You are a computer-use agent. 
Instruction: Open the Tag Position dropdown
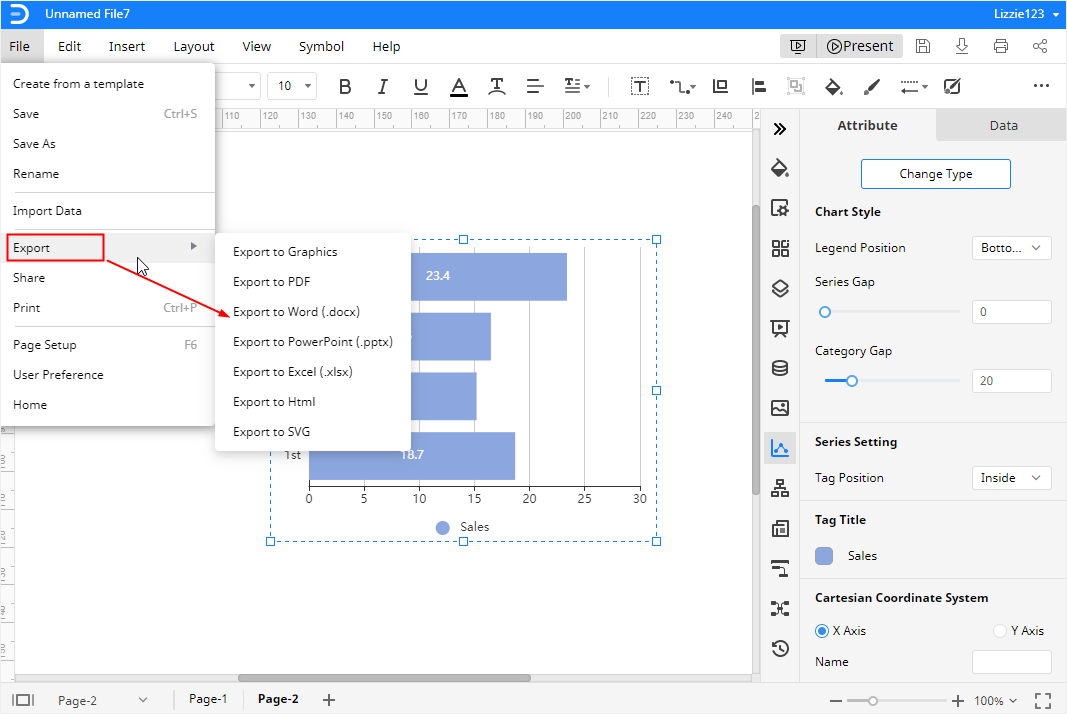point(1011,478)
